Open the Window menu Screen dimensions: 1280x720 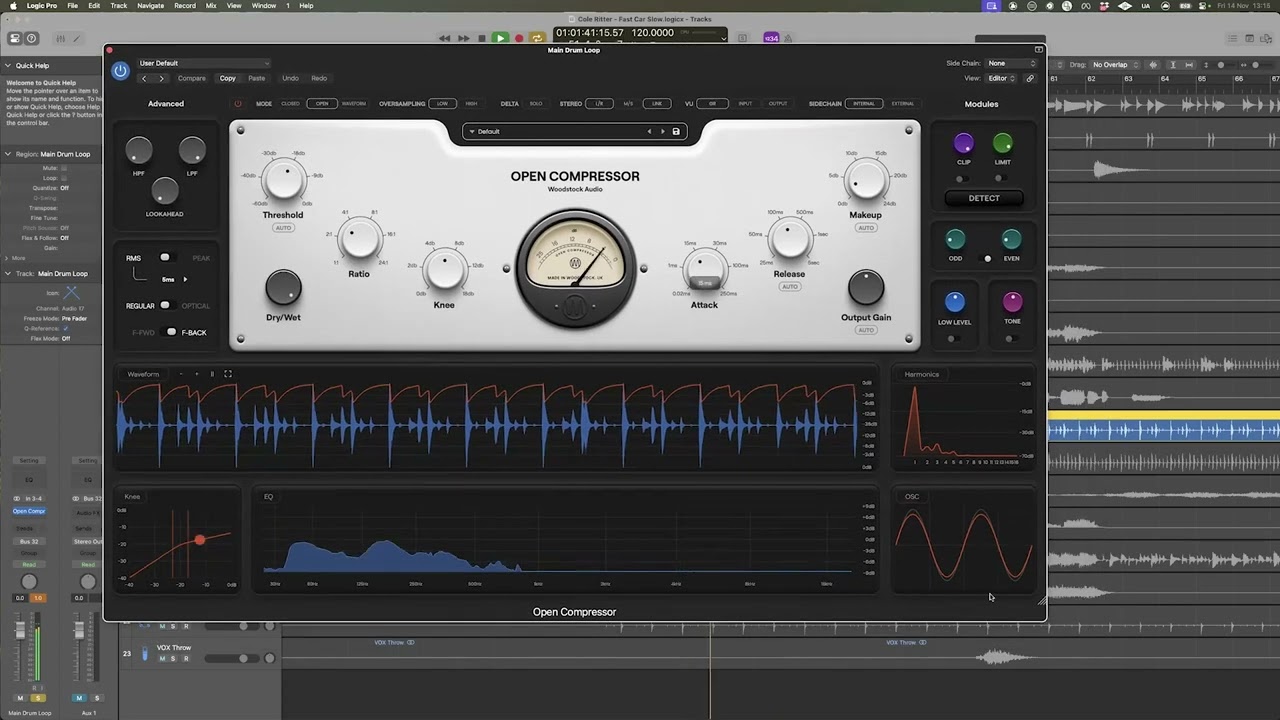[264, 6]
